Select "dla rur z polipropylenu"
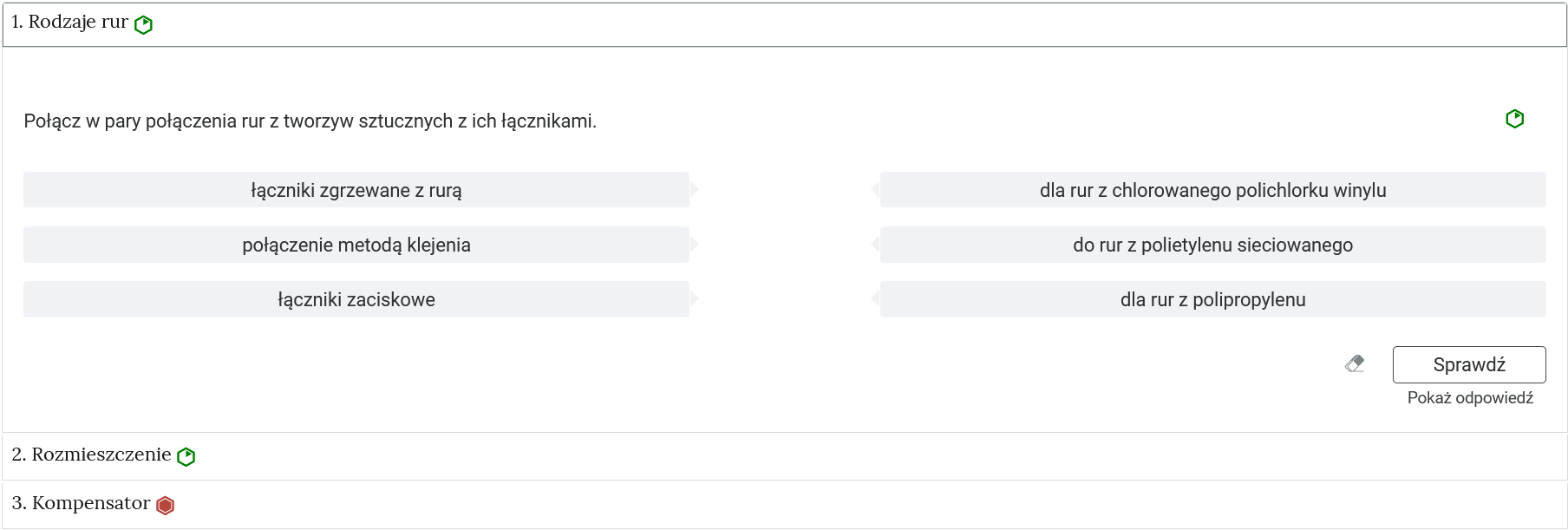The height and width of the screenshot is (530, 1568). coord(1213,299)
